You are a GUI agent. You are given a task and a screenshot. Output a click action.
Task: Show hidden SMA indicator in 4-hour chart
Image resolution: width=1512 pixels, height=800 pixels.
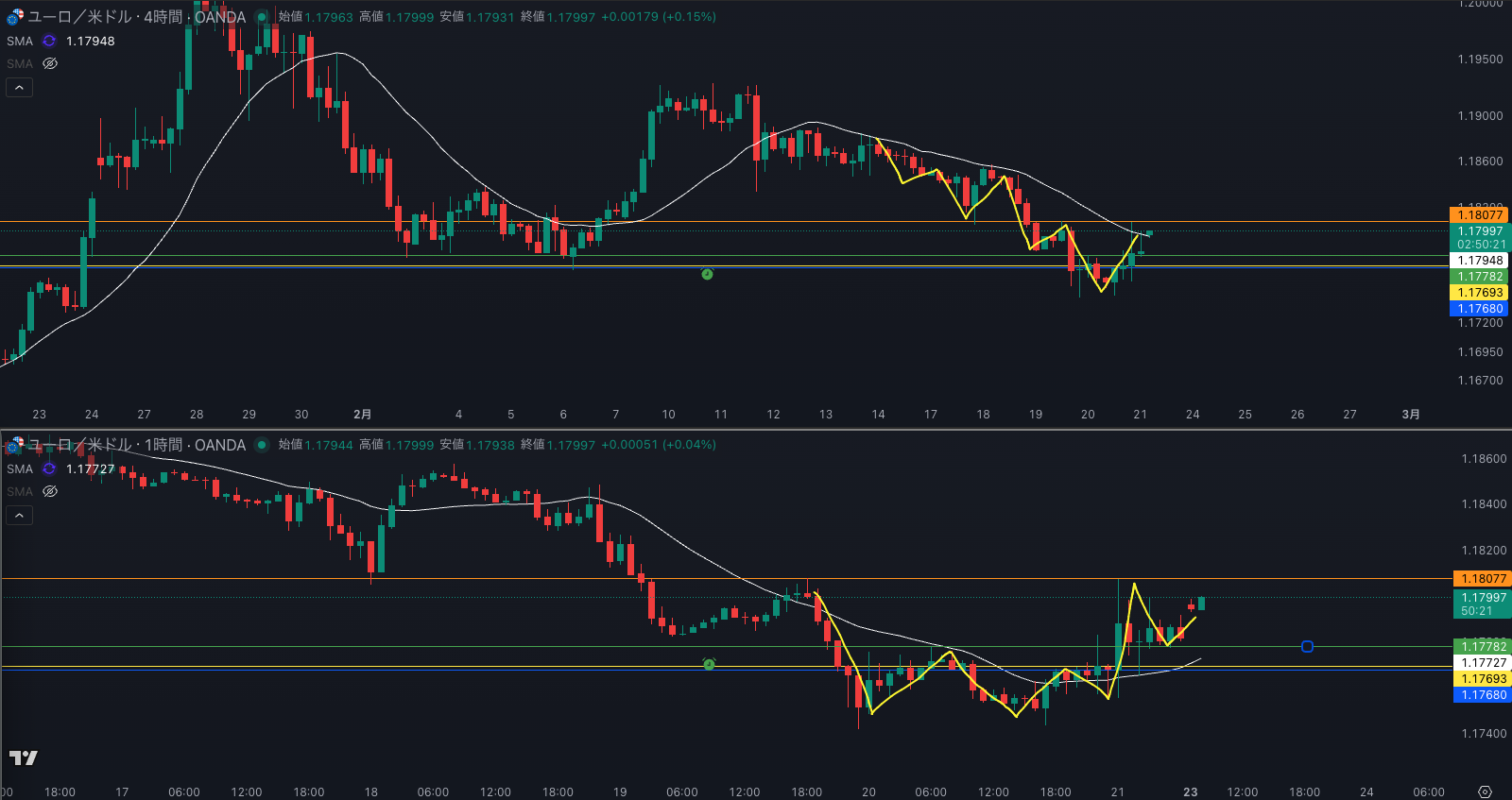point(50,63)
